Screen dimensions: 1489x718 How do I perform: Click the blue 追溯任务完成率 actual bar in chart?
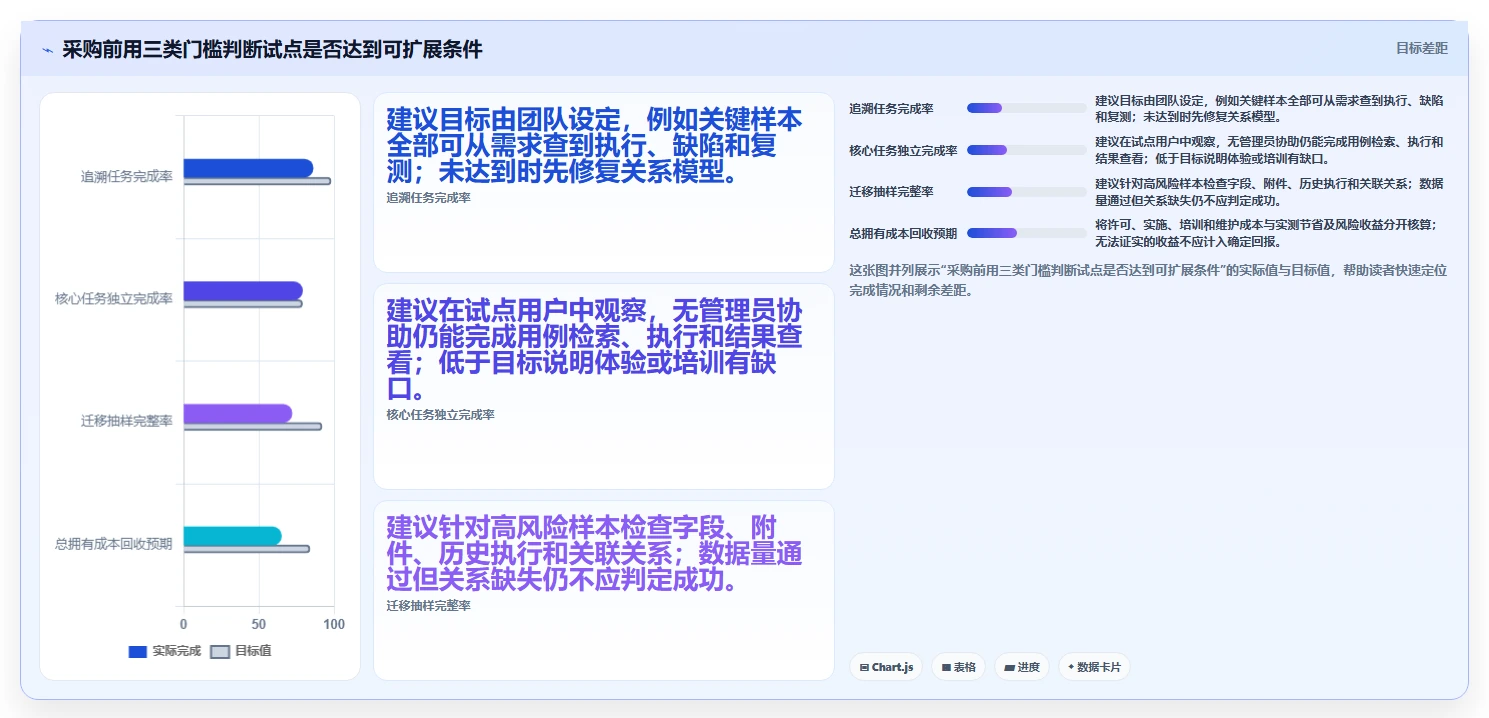click(248, 168)
